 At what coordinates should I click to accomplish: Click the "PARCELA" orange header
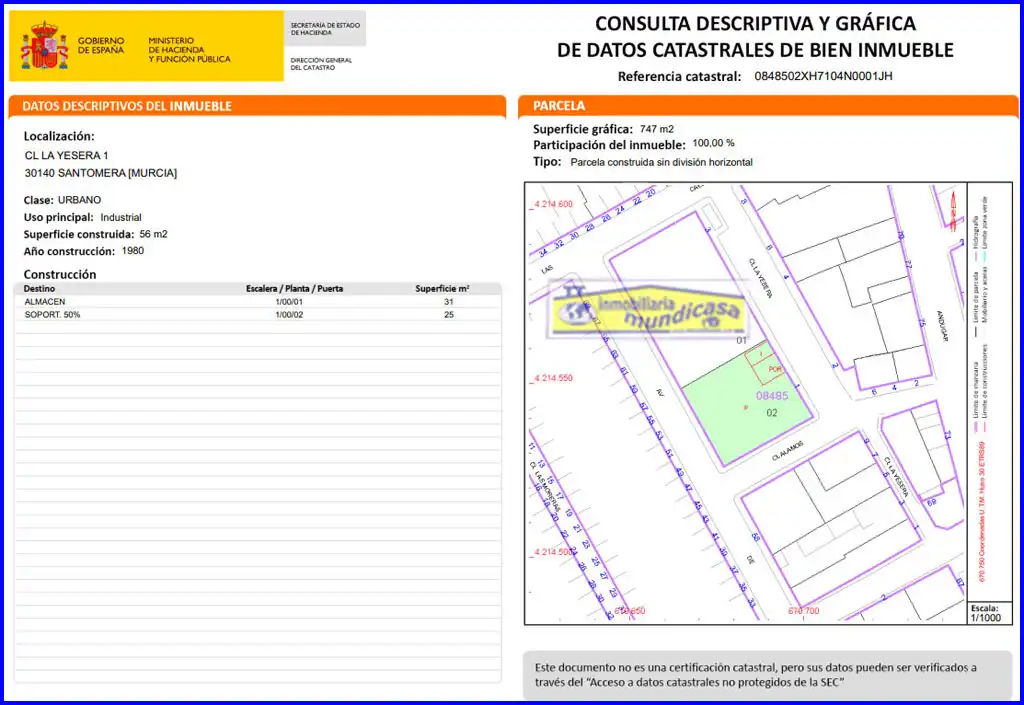768,106
